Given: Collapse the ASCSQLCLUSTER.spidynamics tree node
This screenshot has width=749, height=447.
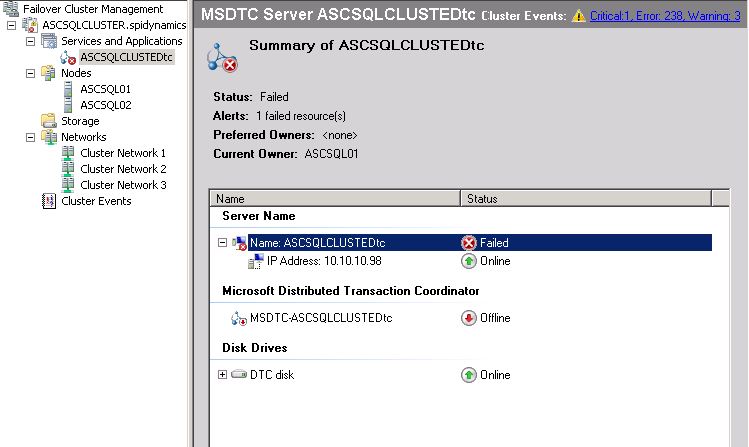Looking at the screenshot, I should pos(11,25).
